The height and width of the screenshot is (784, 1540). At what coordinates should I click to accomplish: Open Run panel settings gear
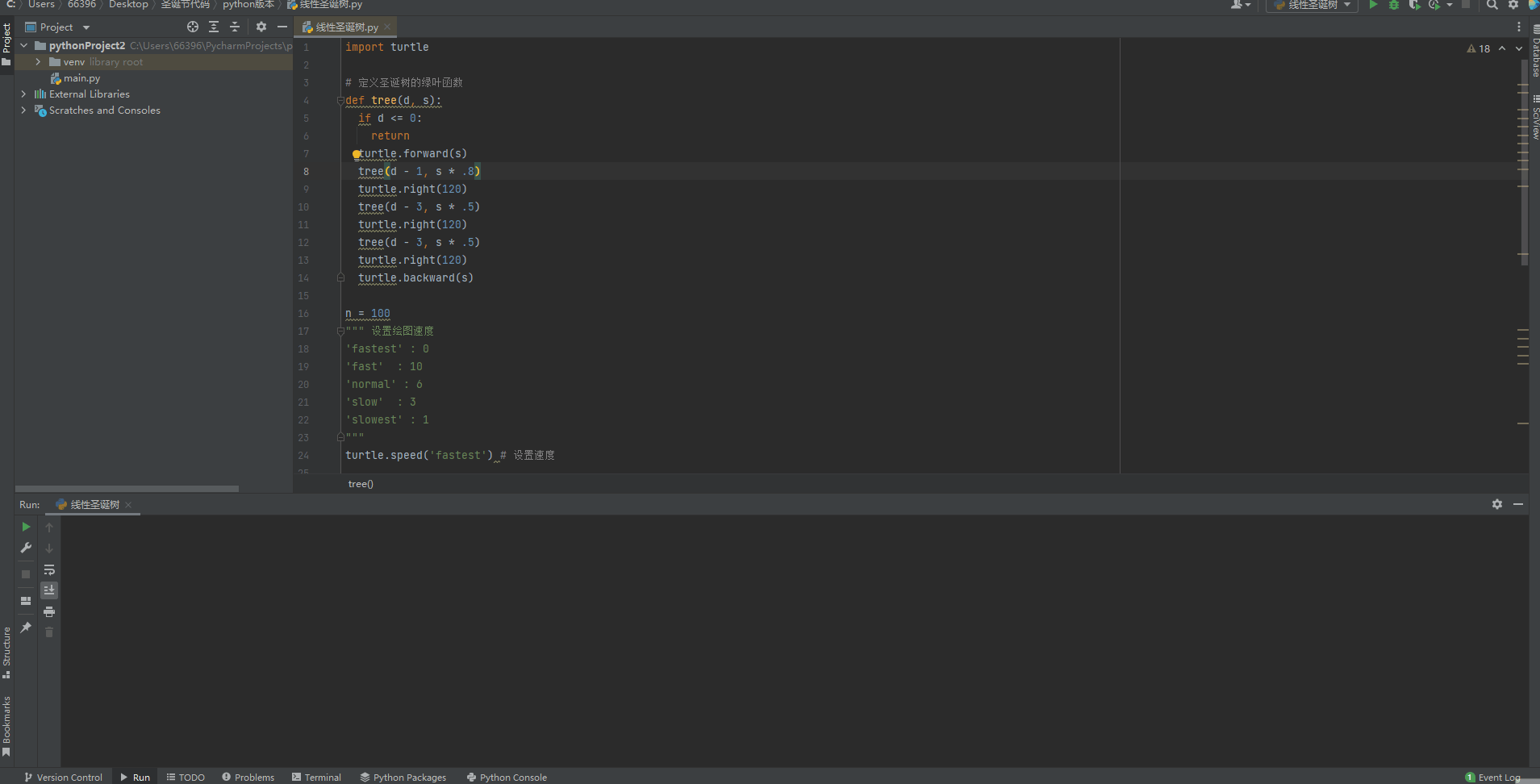(1497, 504)
